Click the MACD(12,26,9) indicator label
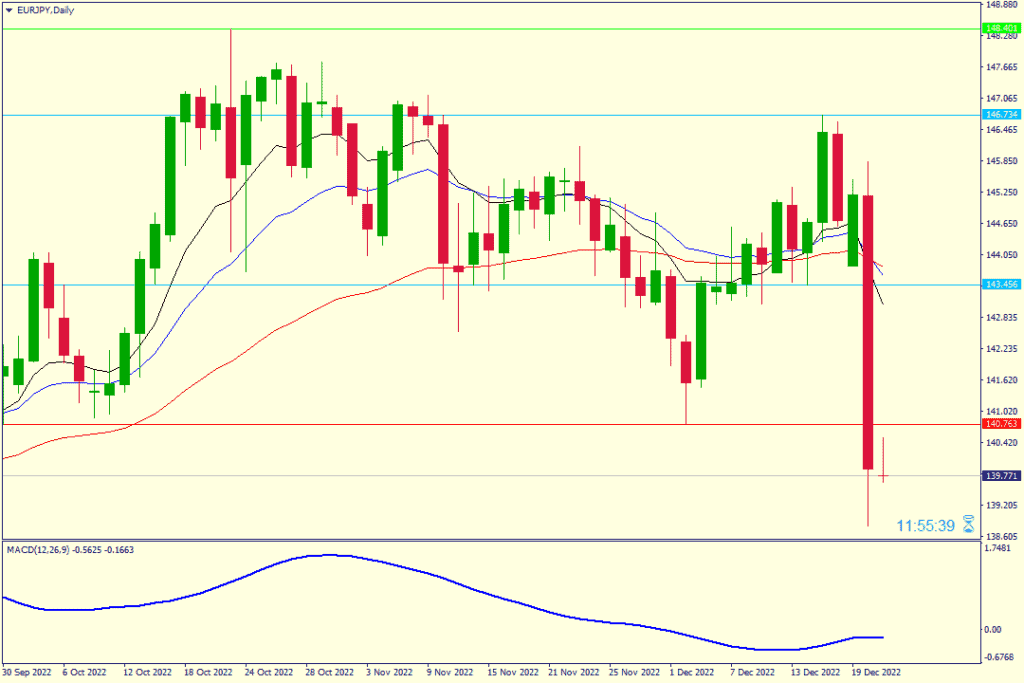1024x683 pixels. click(x=70, y=549)
